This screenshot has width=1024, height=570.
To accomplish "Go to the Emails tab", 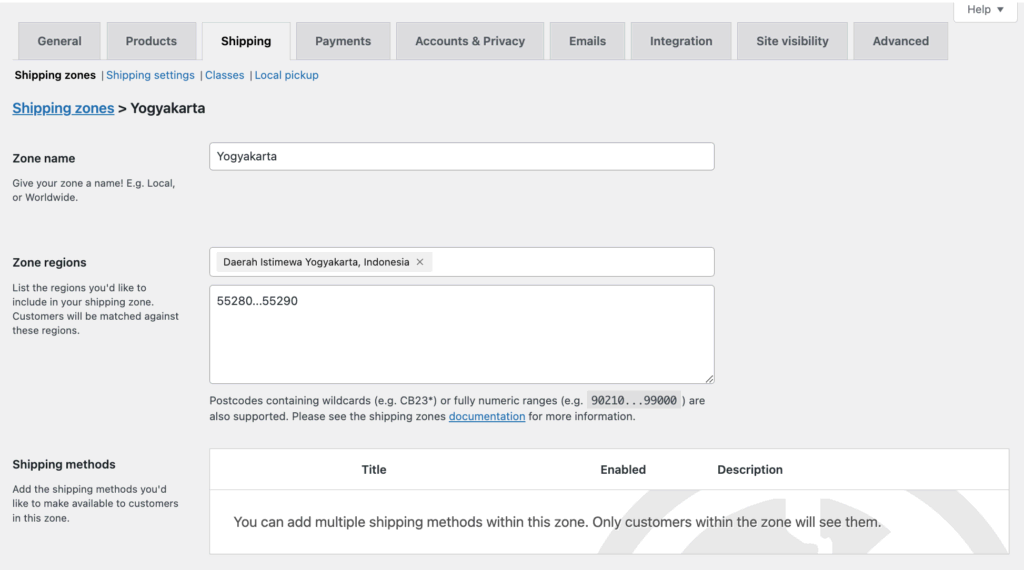I will (x=587, y=41).
